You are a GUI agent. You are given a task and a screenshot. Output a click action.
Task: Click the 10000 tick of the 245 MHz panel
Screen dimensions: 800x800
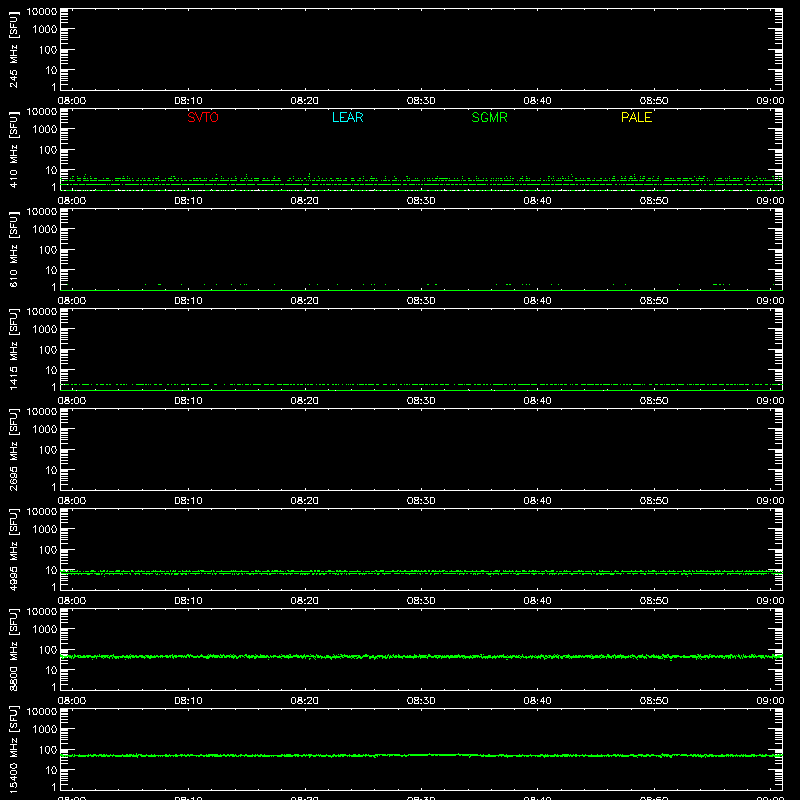42,12
